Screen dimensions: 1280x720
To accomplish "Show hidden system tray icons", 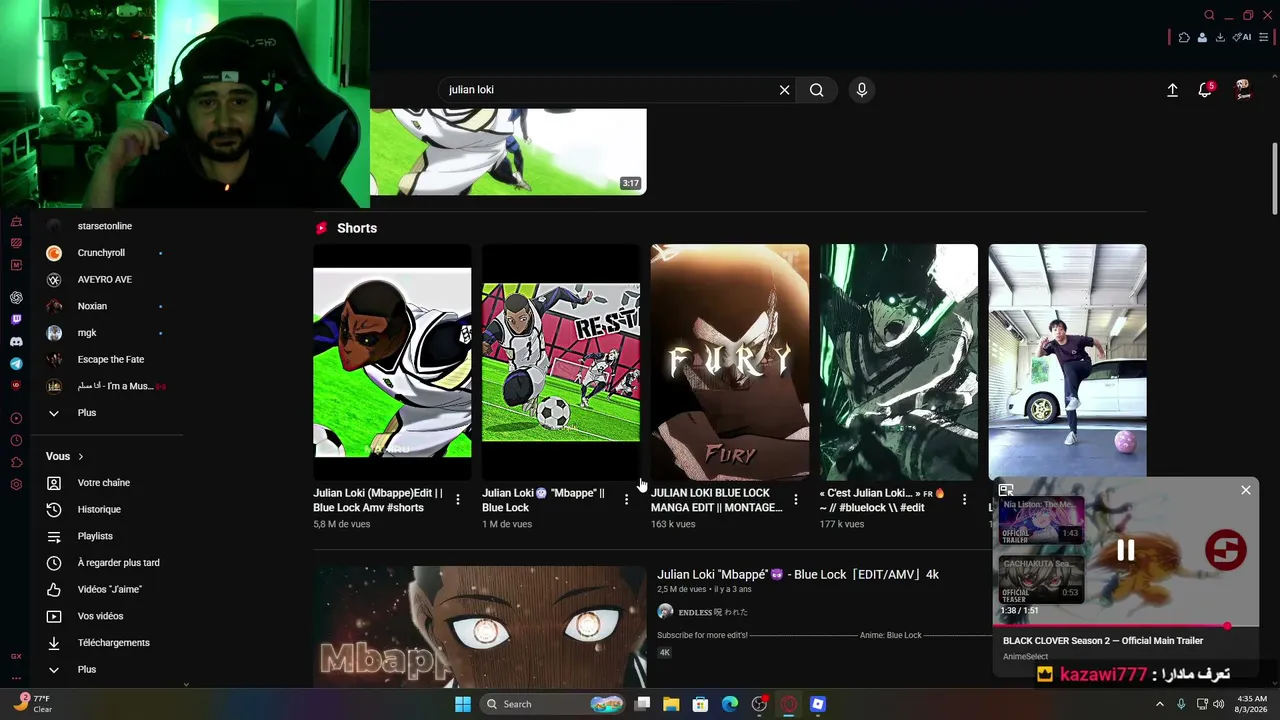I will (x=1160, y=704).
